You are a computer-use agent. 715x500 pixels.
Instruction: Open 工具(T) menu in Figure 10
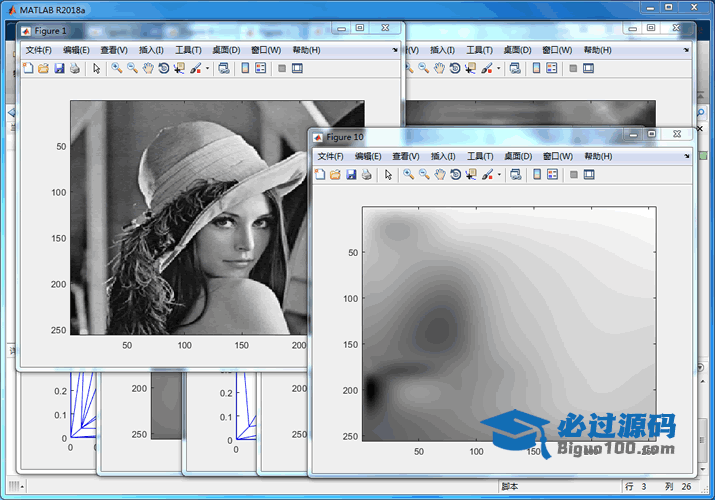[481, 157]
